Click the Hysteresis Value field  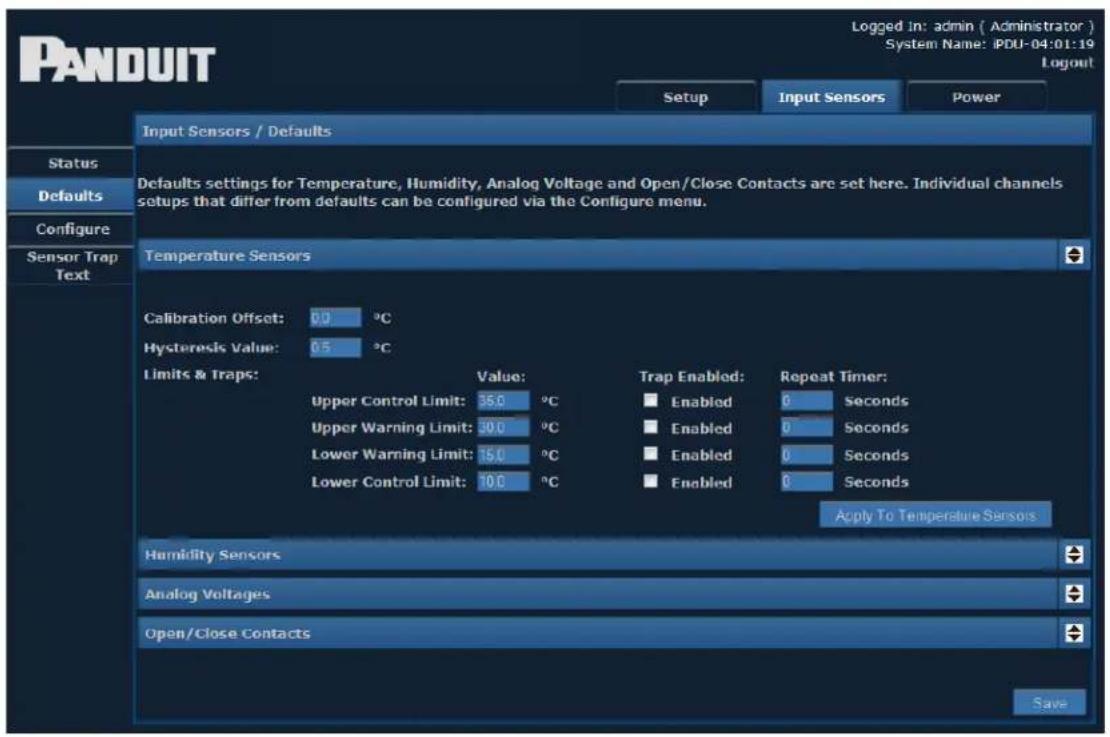(x=336, y=348)
